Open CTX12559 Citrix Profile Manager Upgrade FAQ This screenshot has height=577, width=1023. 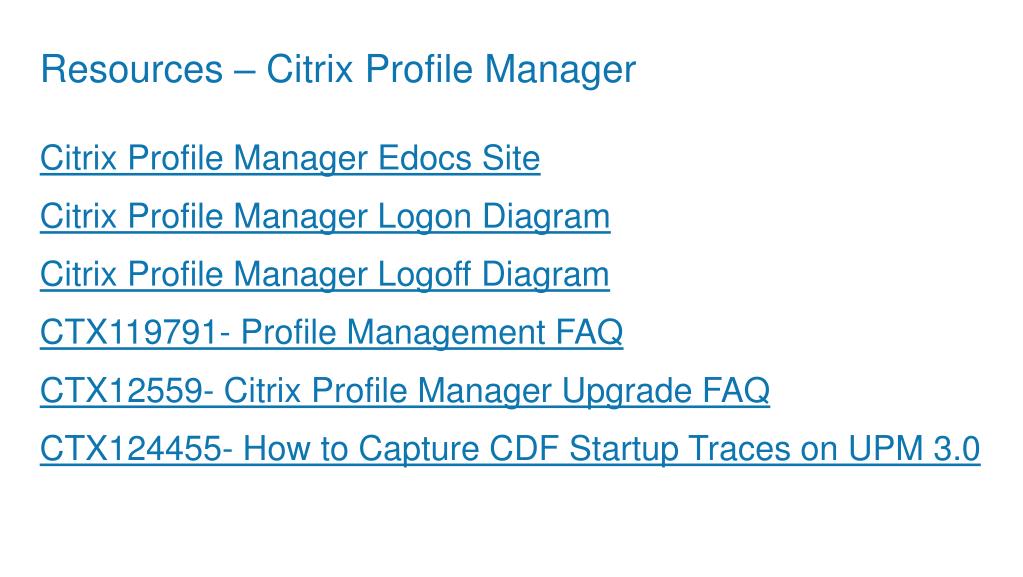pyautogui.click(x=405, y=390)
